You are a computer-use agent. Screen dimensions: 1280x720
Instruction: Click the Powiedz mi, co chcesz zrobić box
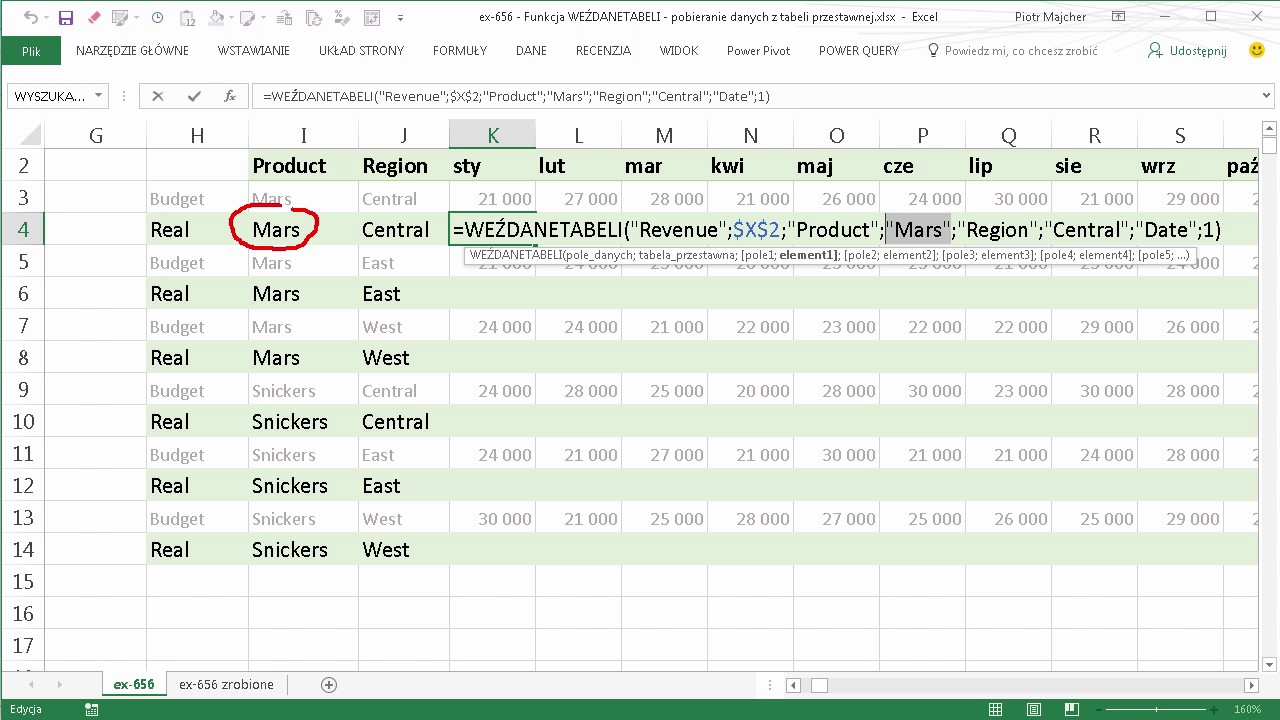[x=1021, y=51]
